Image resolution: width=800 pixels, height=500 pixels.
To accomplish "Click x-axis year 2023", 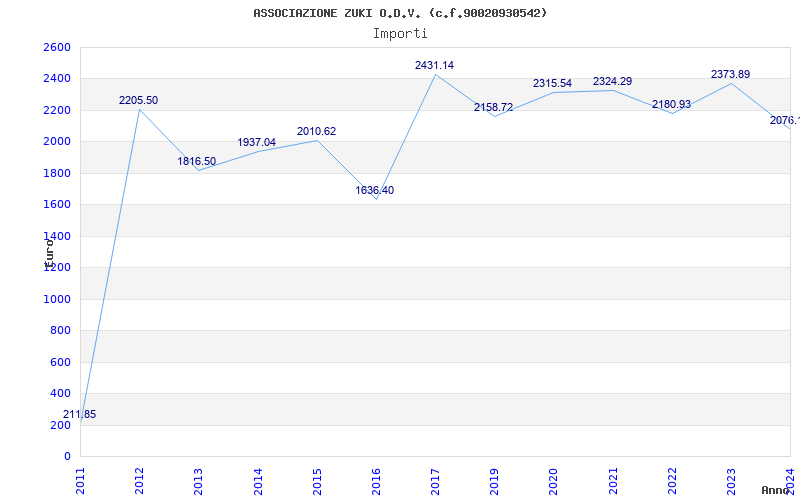I will tap(731, 481).
